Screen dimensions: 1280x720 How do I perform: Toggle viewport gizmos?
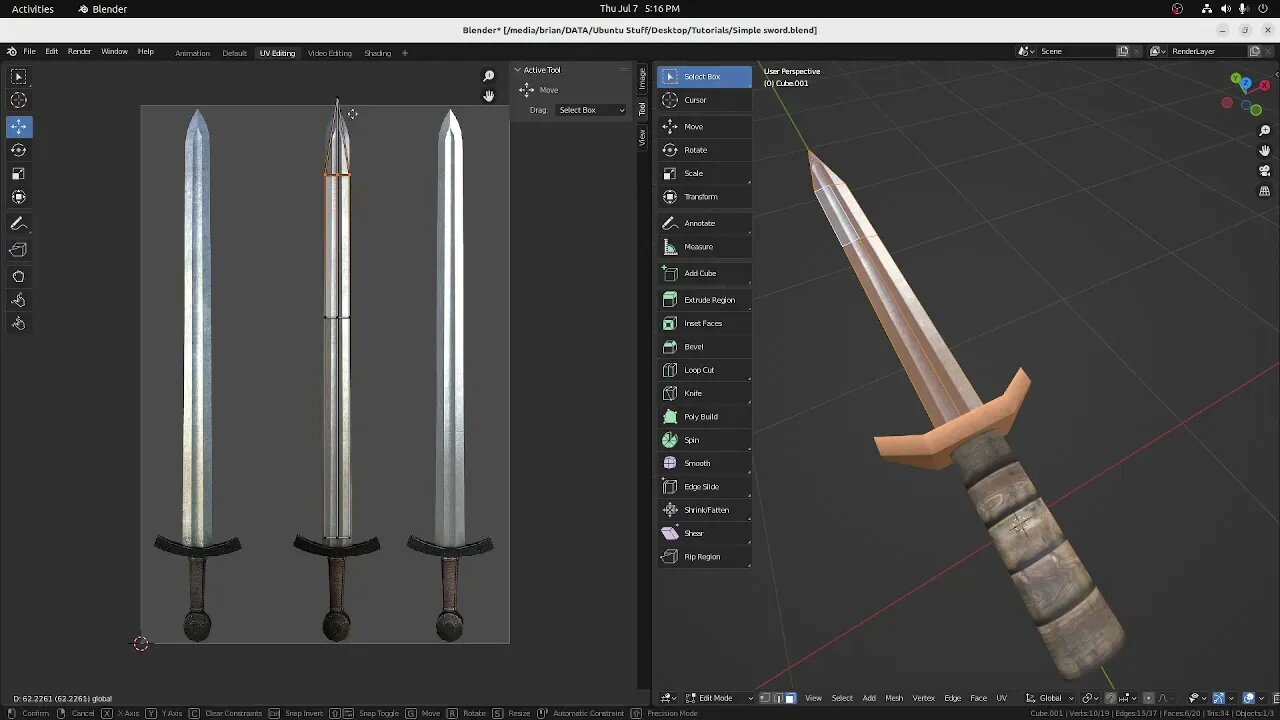click(1218, 698)
